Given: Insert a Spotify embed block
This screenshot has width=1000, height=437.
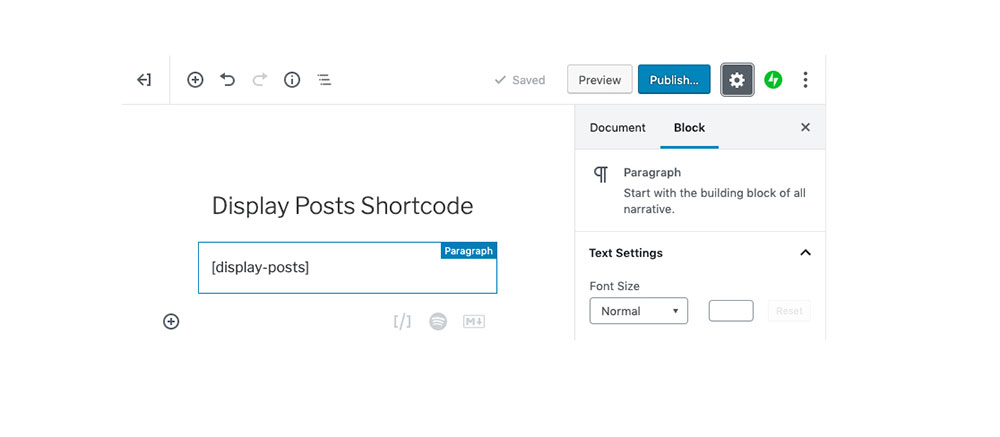Looking at the screenshot, I should (438, 321).
